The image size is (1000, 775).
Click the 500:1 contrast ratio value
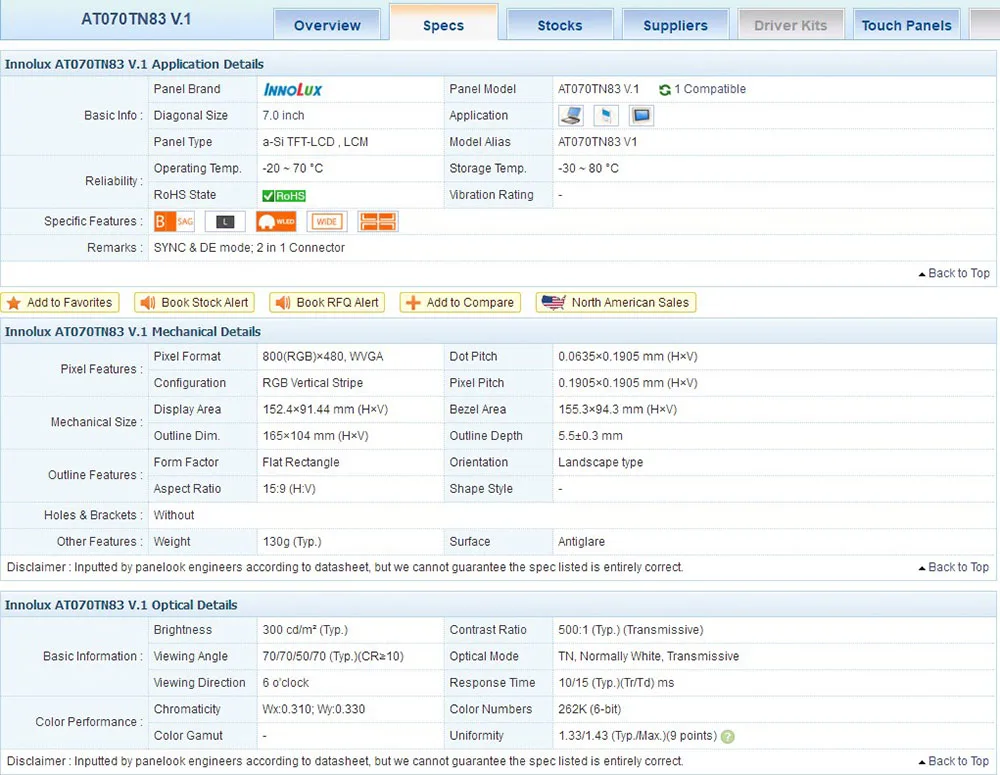point(631,630)
